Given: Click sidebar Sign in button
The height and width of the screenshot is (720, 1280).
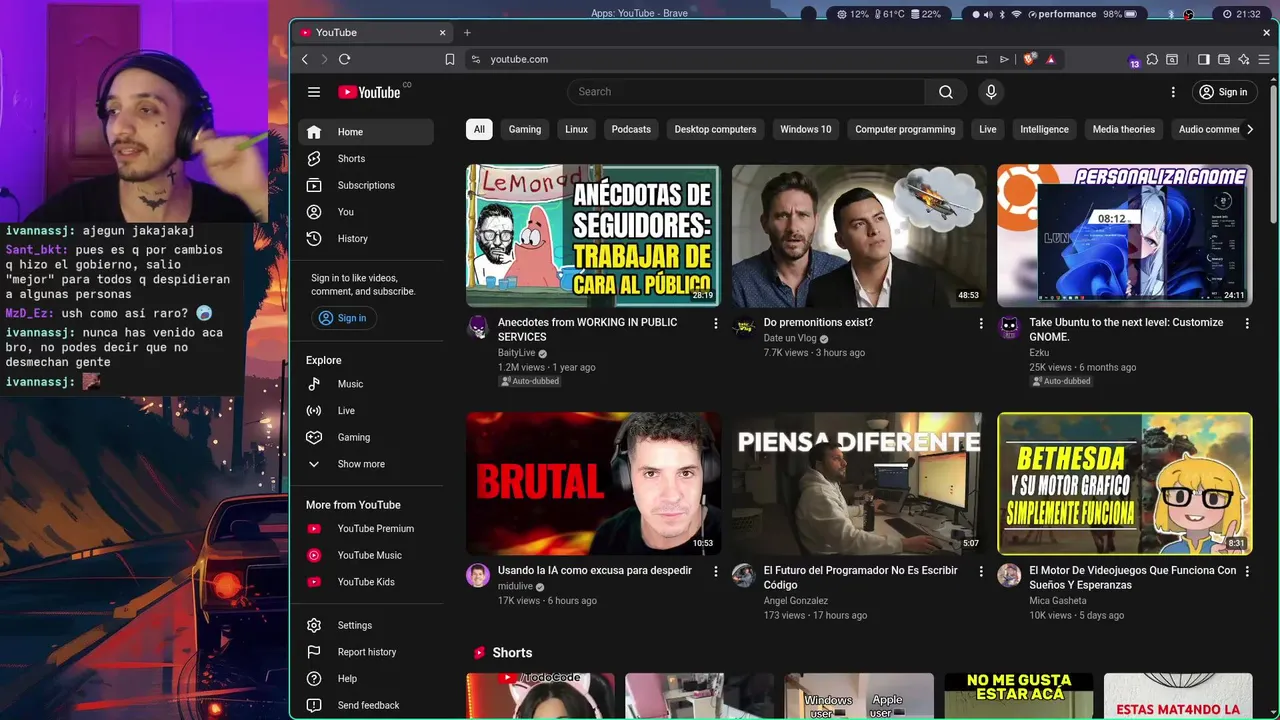Looking at the screenshot, I should point(342,318).
